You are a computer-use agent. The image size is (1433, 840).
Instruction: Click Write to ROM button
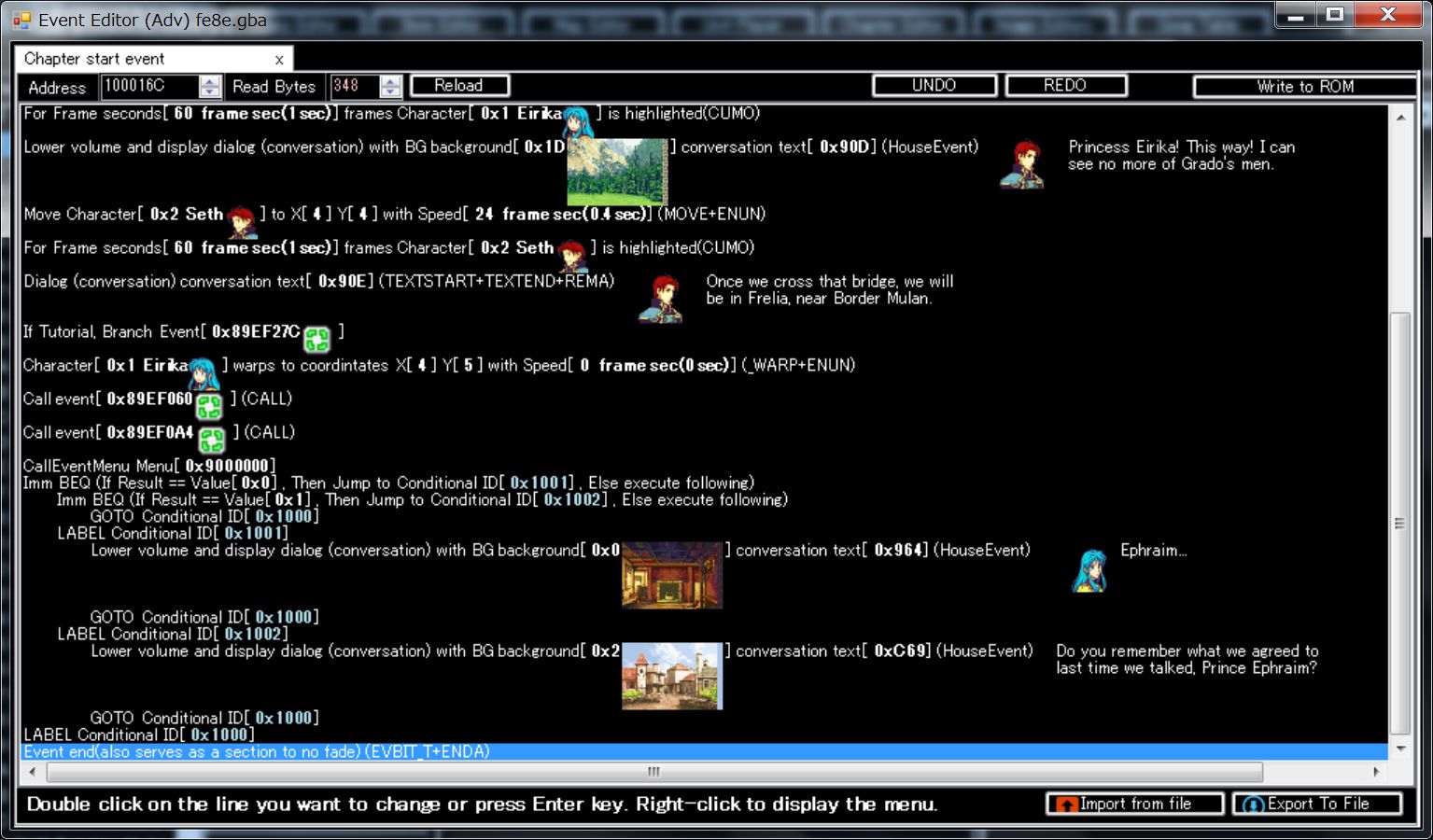1305,87
